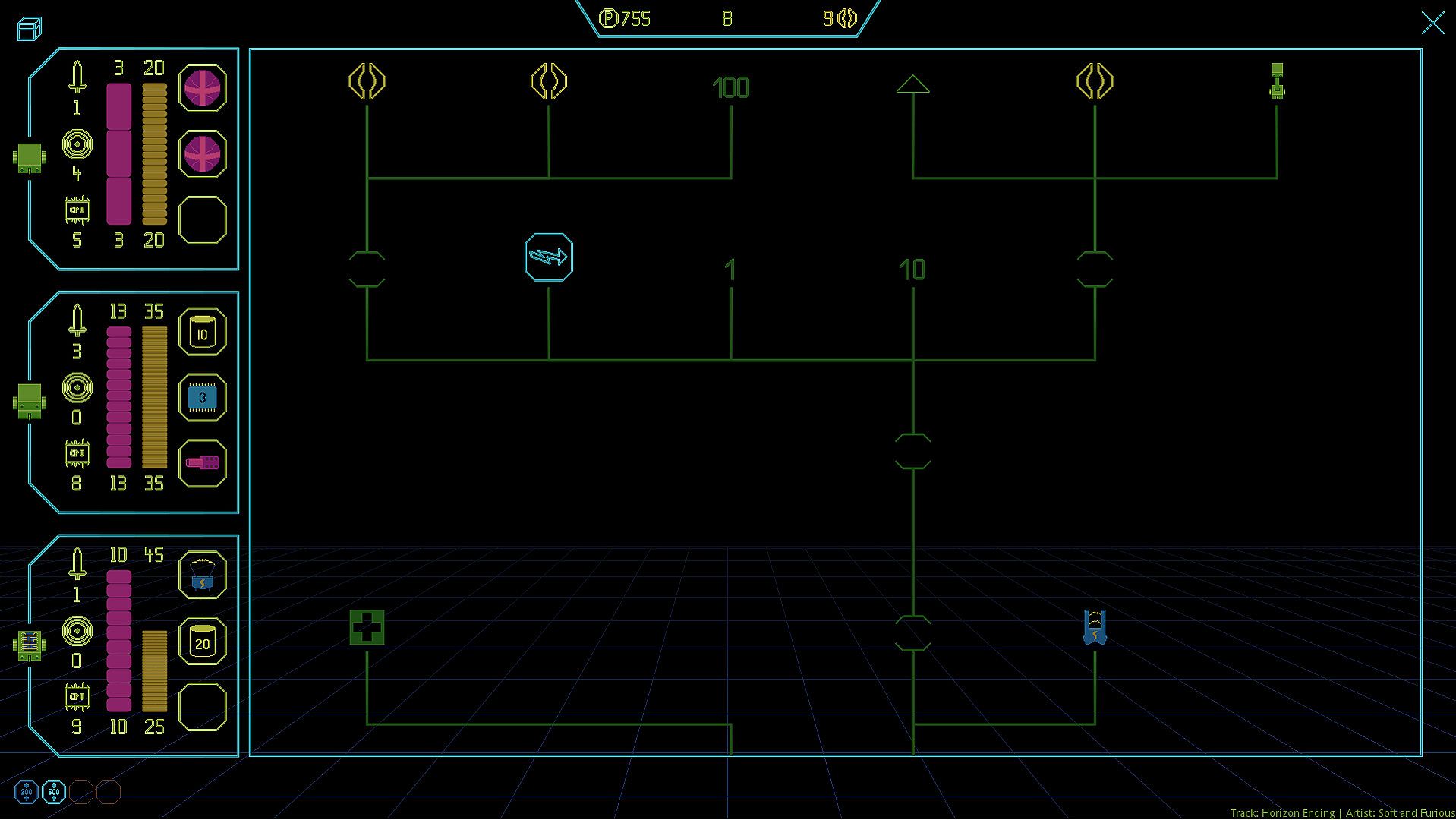Select the third robot with the striped chest
The image size is (1456, 820).
coord(30,645)
